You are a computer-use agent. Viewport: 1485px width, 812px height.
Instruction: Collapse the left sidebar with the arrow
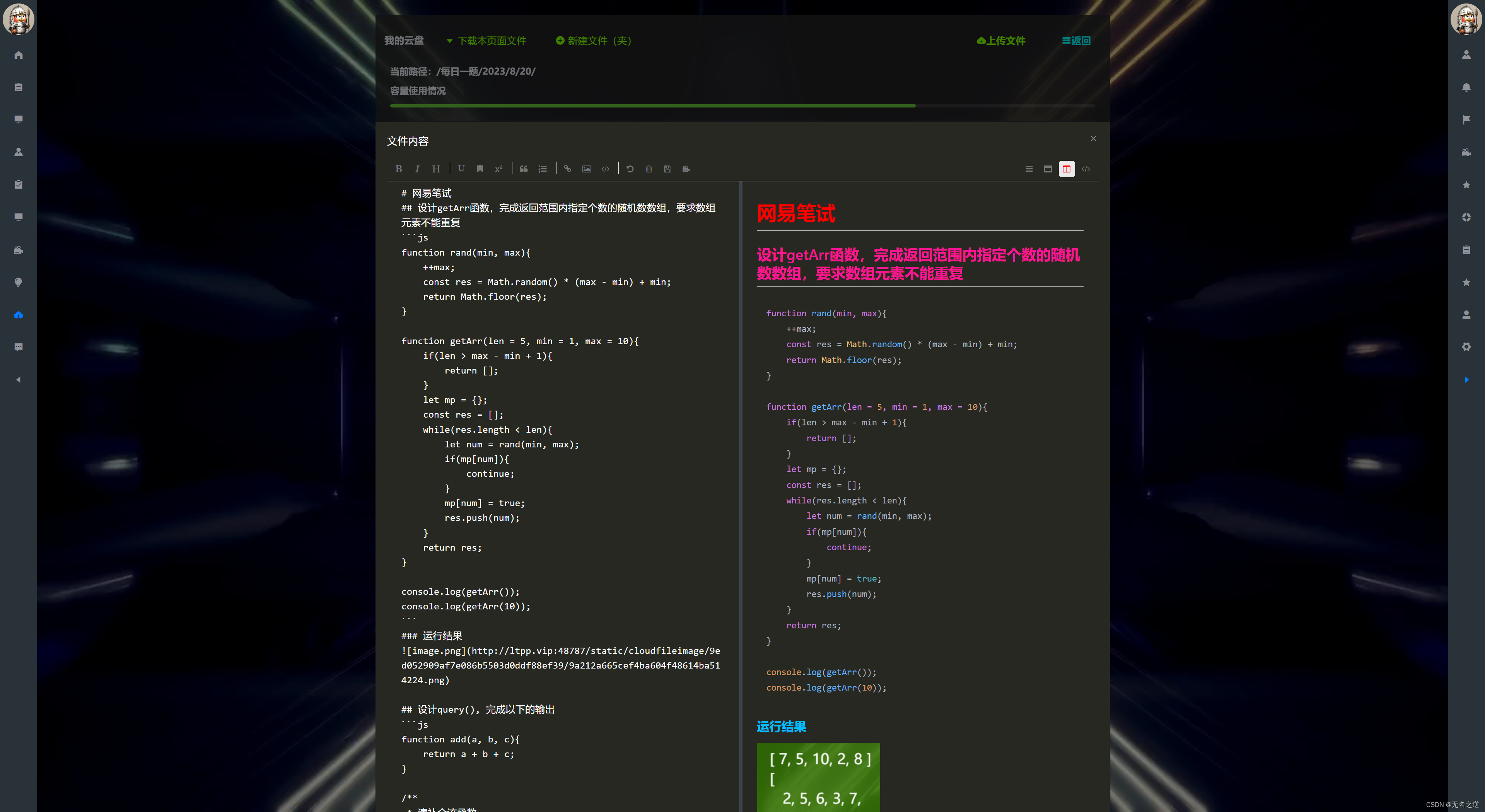click(19, 379)
